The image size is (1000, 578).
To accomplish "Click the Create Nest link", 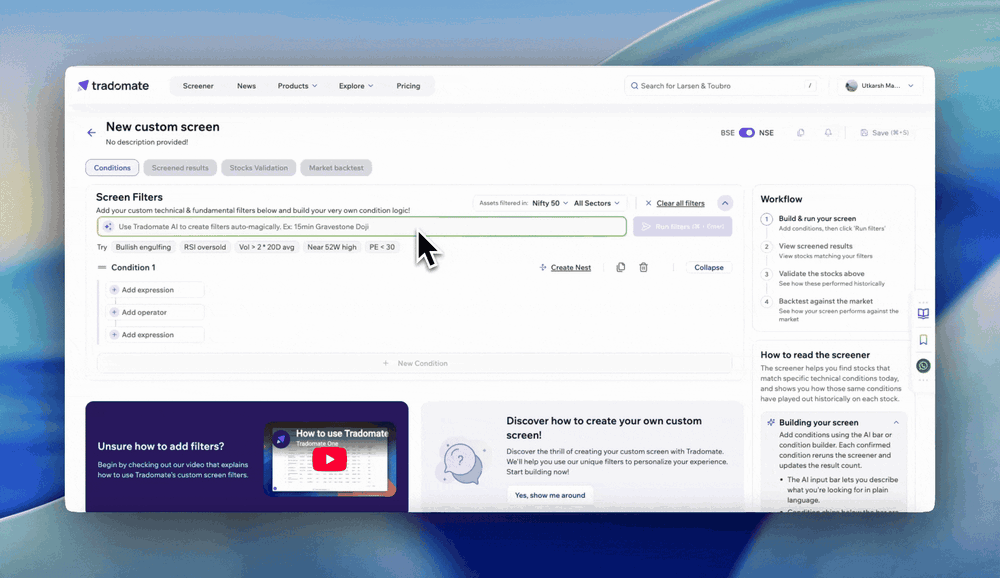I will pos(571,267).
